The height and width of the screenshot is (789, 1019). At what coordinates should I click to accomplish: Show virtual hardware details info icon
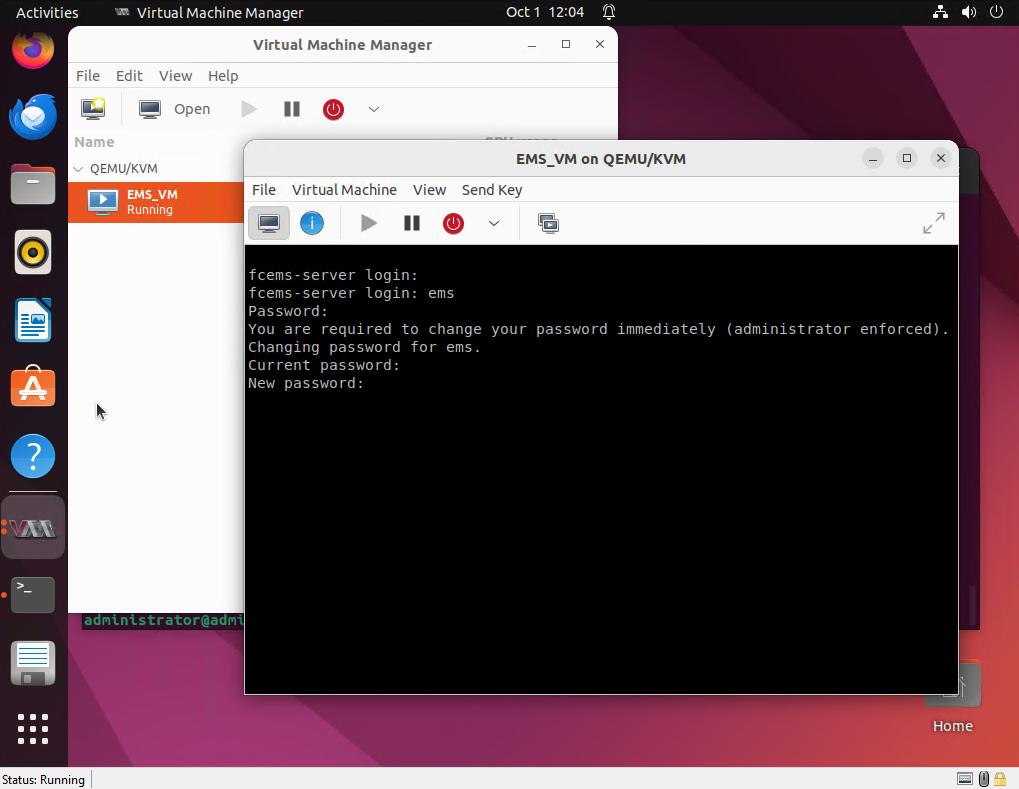point(312,223)
